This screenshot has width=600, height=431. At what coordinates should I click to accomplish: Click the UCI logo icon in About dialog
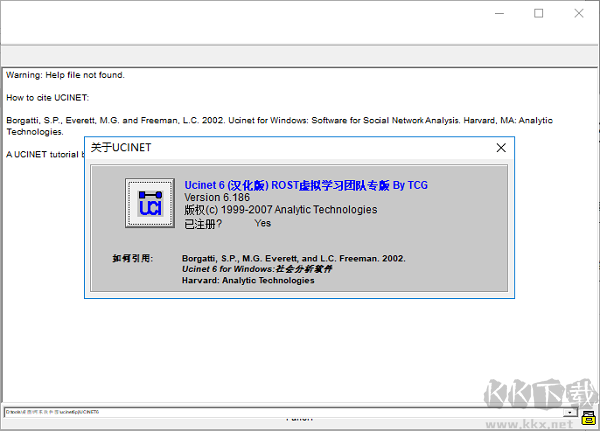click(150, 203)
